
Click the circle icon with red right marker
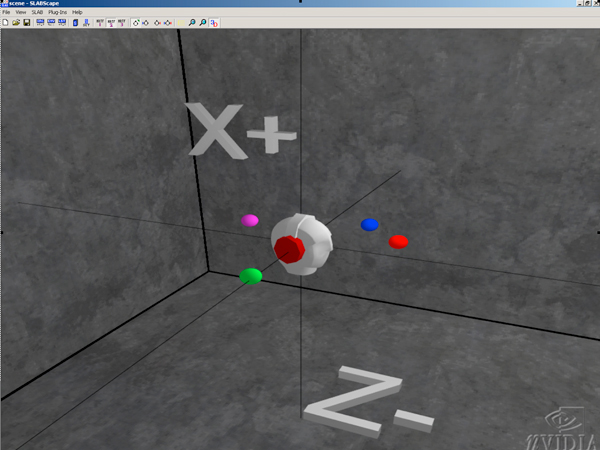157,23
